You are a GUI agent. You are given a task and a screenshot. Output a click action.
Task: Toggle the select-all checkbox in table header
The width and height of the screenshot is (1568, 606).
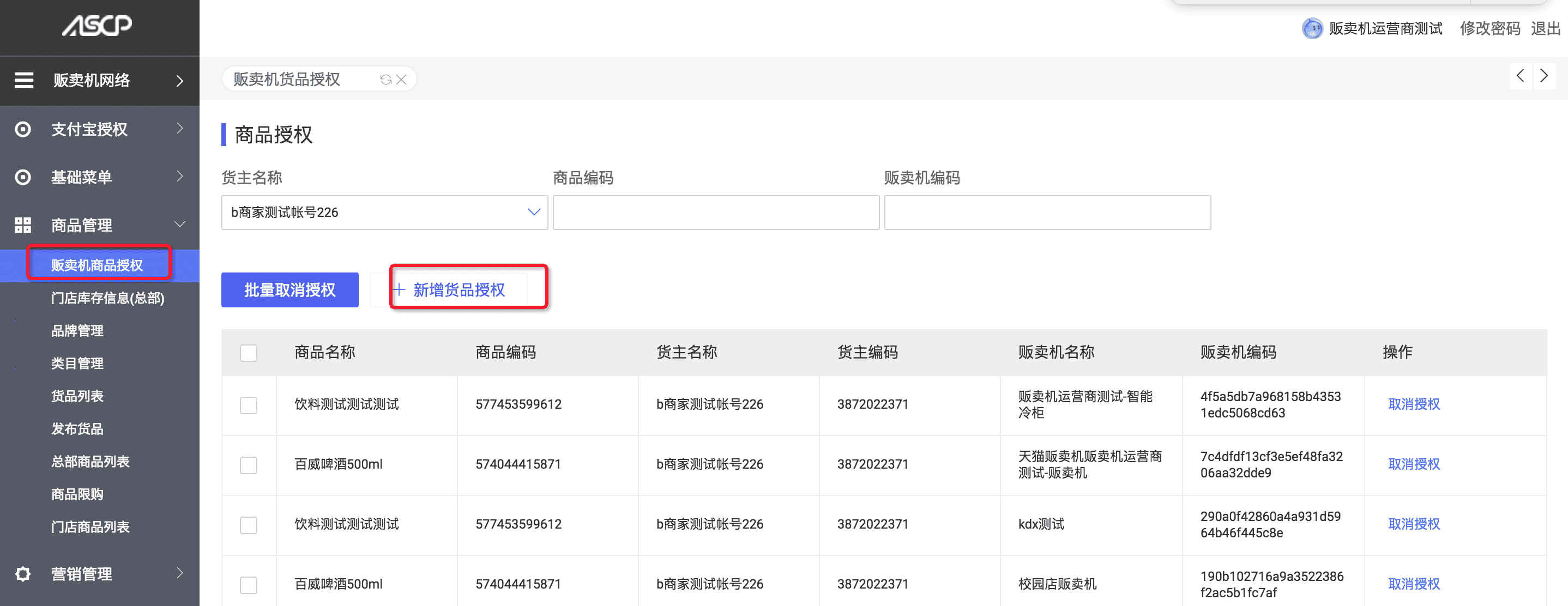pos(249,353)
